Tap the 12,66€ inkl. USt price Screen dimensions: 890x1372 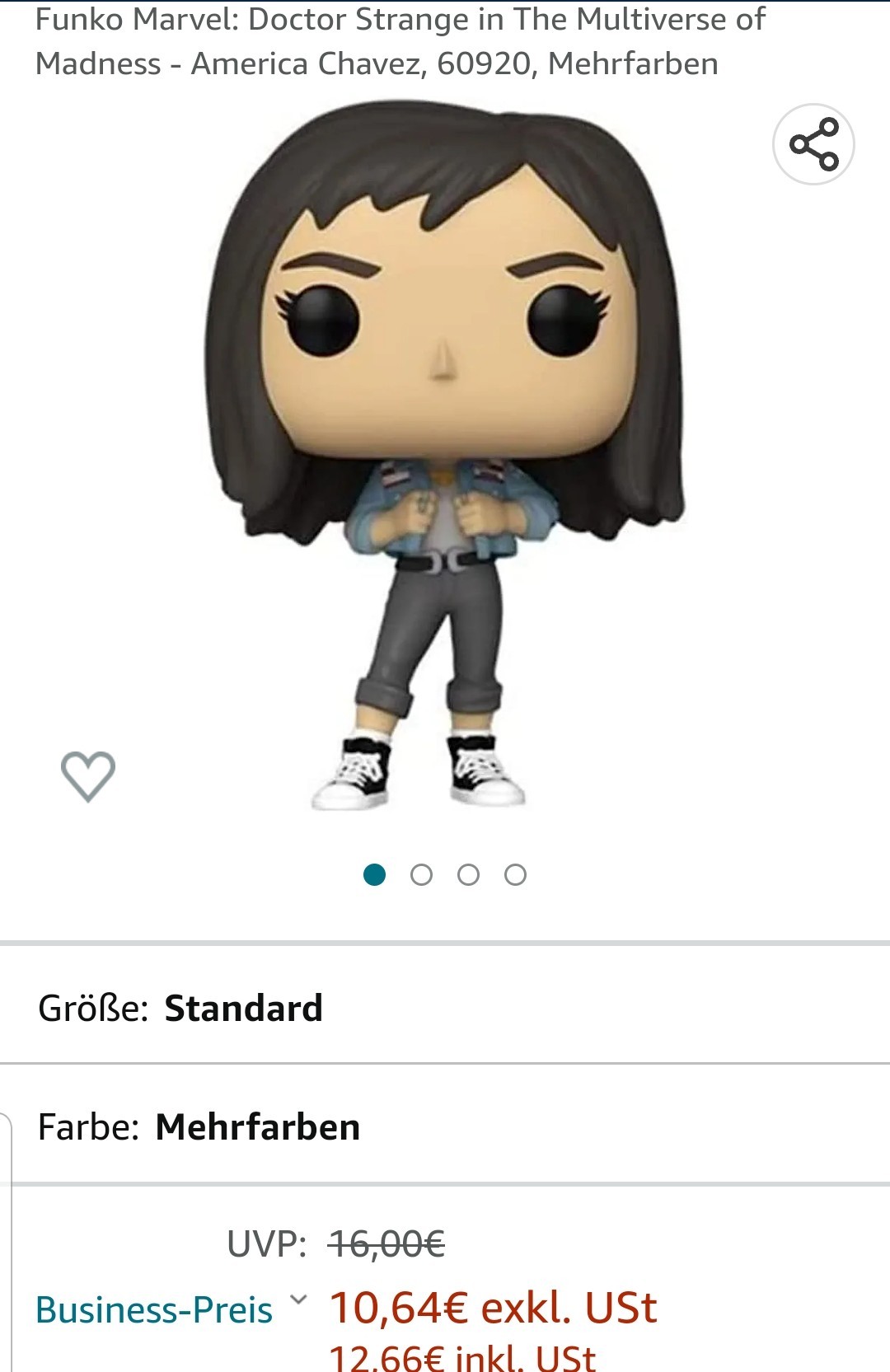pos(462,1356)
